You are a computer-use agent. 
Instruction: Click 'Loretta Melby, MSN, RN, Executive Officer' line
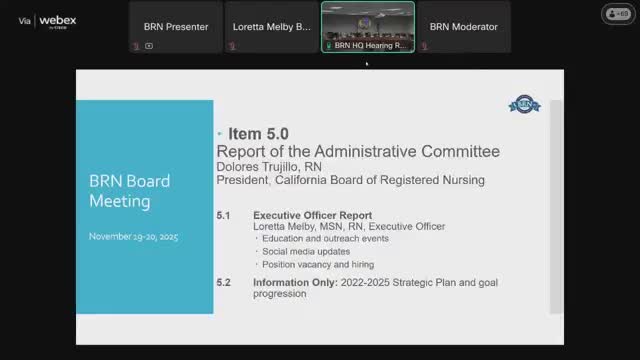[349, 226]
